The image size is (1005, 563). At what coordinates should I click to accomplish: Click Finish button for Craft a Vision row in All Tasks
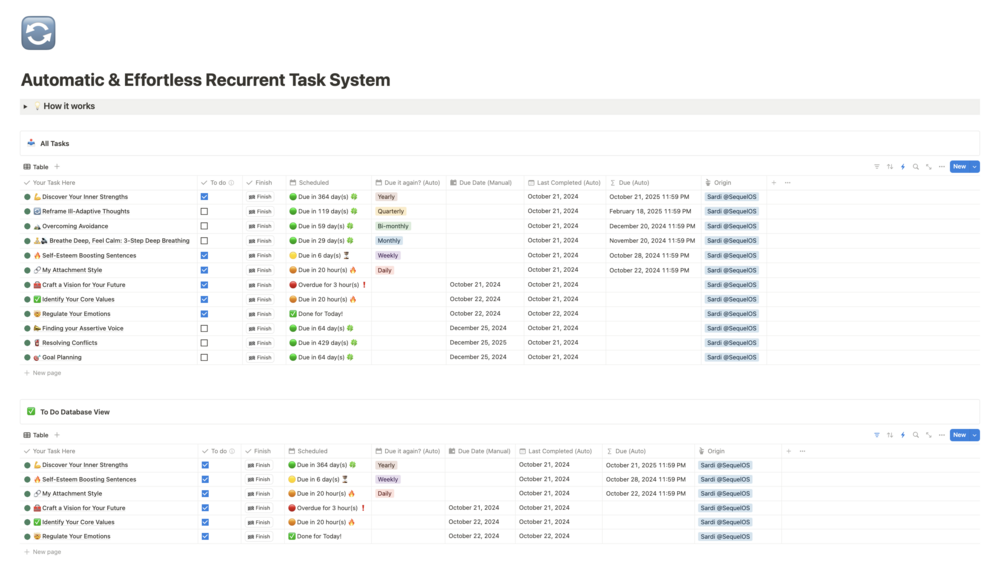pyautogui.click(x=260, y=285)
